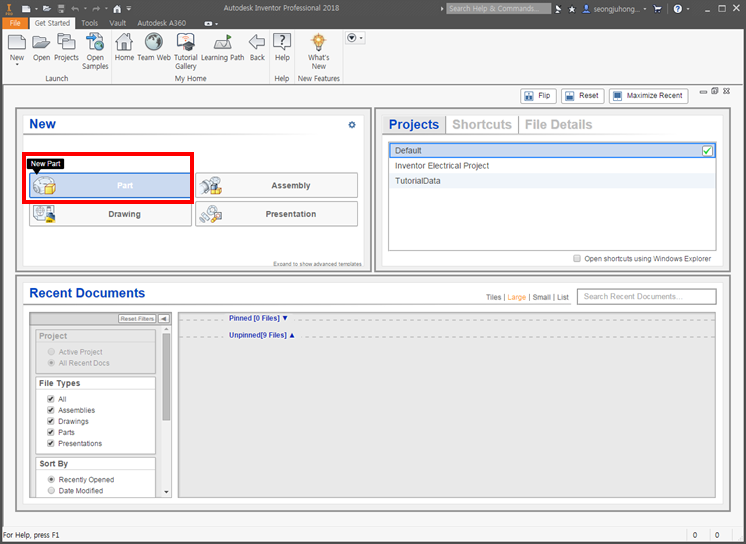Uncheck the Assemblies file type checkbox
Screen dimensions: 746x544
[x=50, y=410]
